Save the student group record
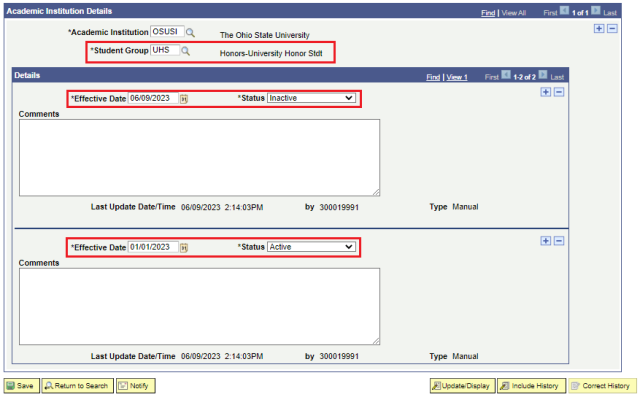Image resolution: width=640 pixels, height=397 pixels. pyautogui.click(x=22, y=386)
